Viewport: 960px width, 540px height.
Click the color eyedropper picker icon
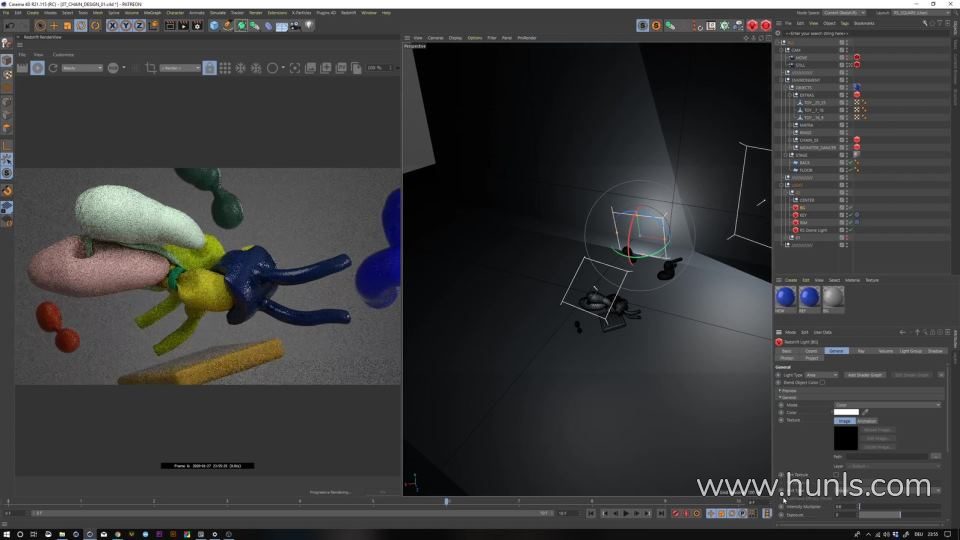[x=865, y=412]
